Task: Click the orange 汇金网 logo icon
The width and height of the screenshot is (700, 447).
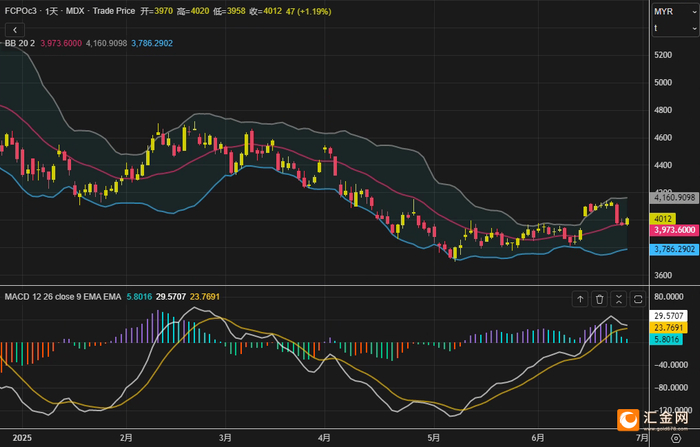Action: click(x=629, y=420)
